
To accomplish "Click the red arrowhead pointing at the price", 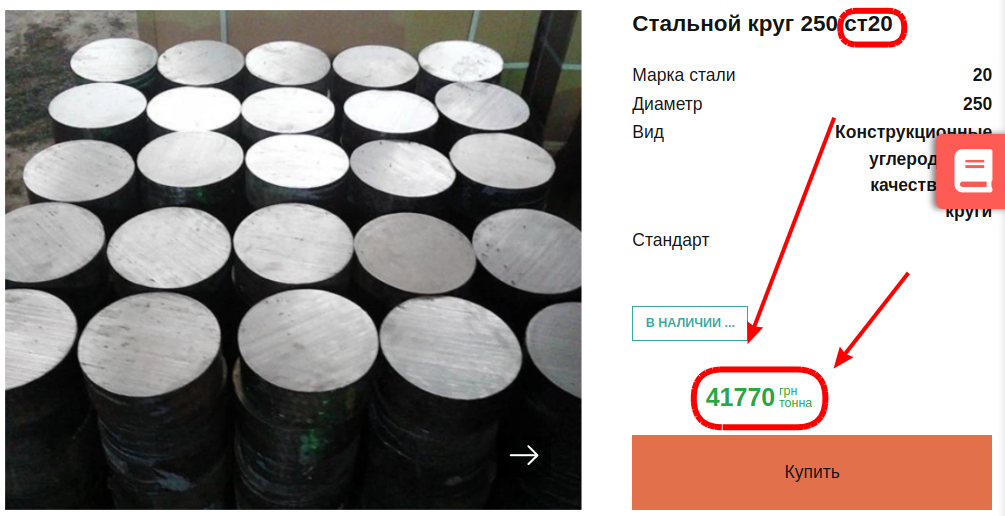I will pyautogui.click(x=846, y=358).
